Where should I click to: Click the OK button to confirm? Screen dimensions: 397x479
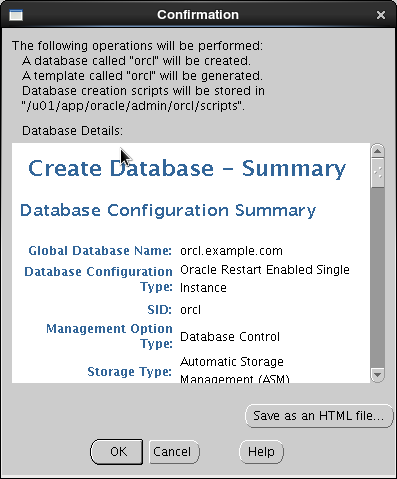(x=117, y=452)
